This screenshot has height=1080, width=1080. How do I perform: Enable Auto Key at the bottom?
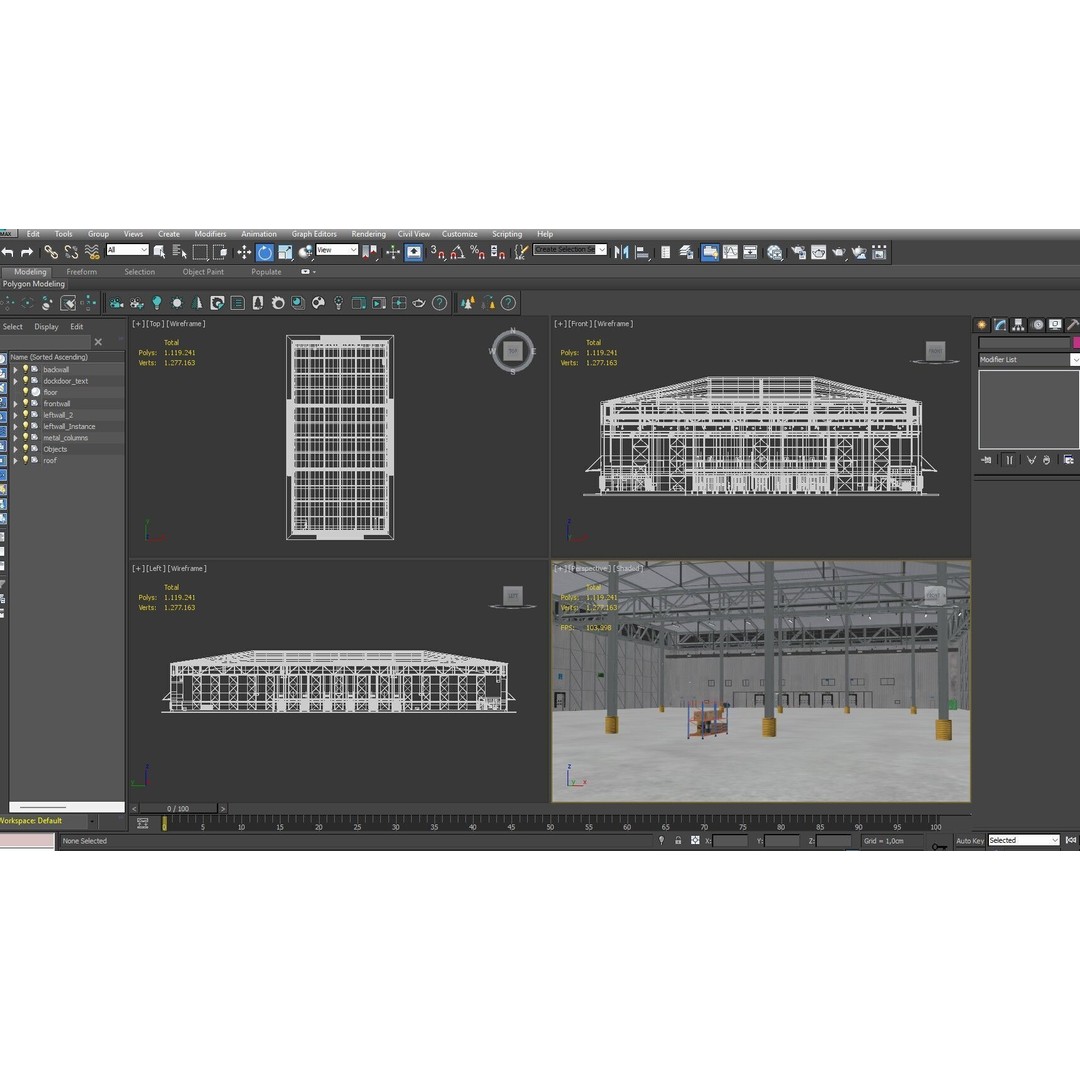pos(971,840)
